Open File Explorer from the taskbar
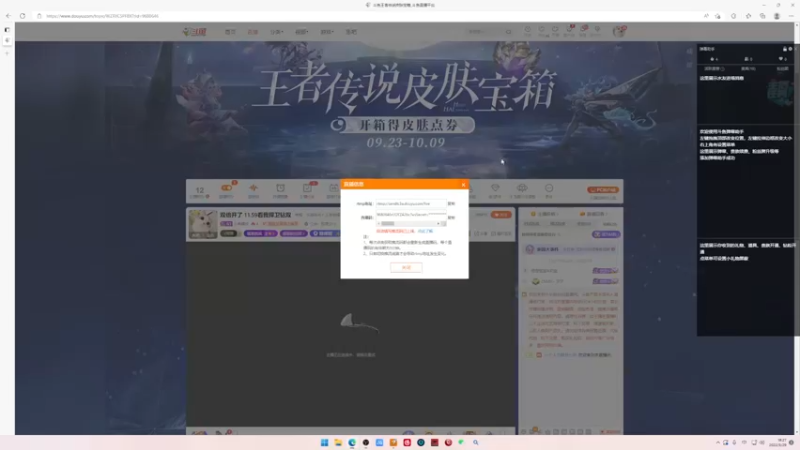The height and width of the screenshot is (450, 800). click(x=338, y=442)
